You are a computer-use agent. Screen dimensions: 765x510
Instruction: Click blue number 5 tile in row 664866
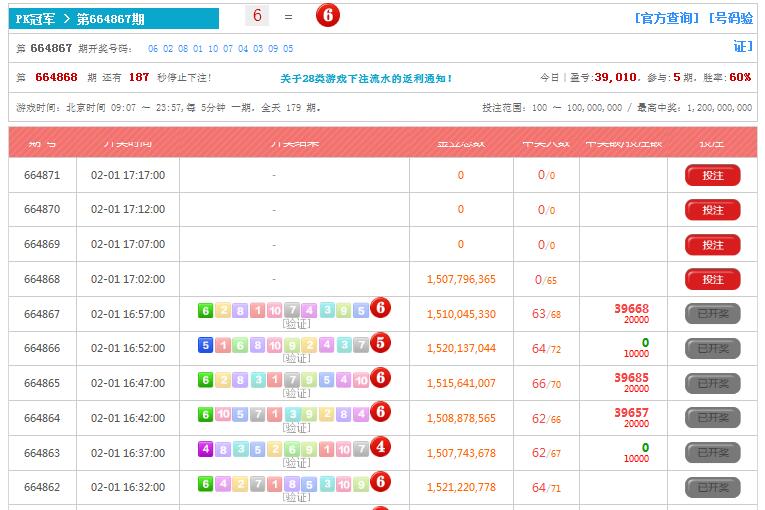[x=205, y=346]
